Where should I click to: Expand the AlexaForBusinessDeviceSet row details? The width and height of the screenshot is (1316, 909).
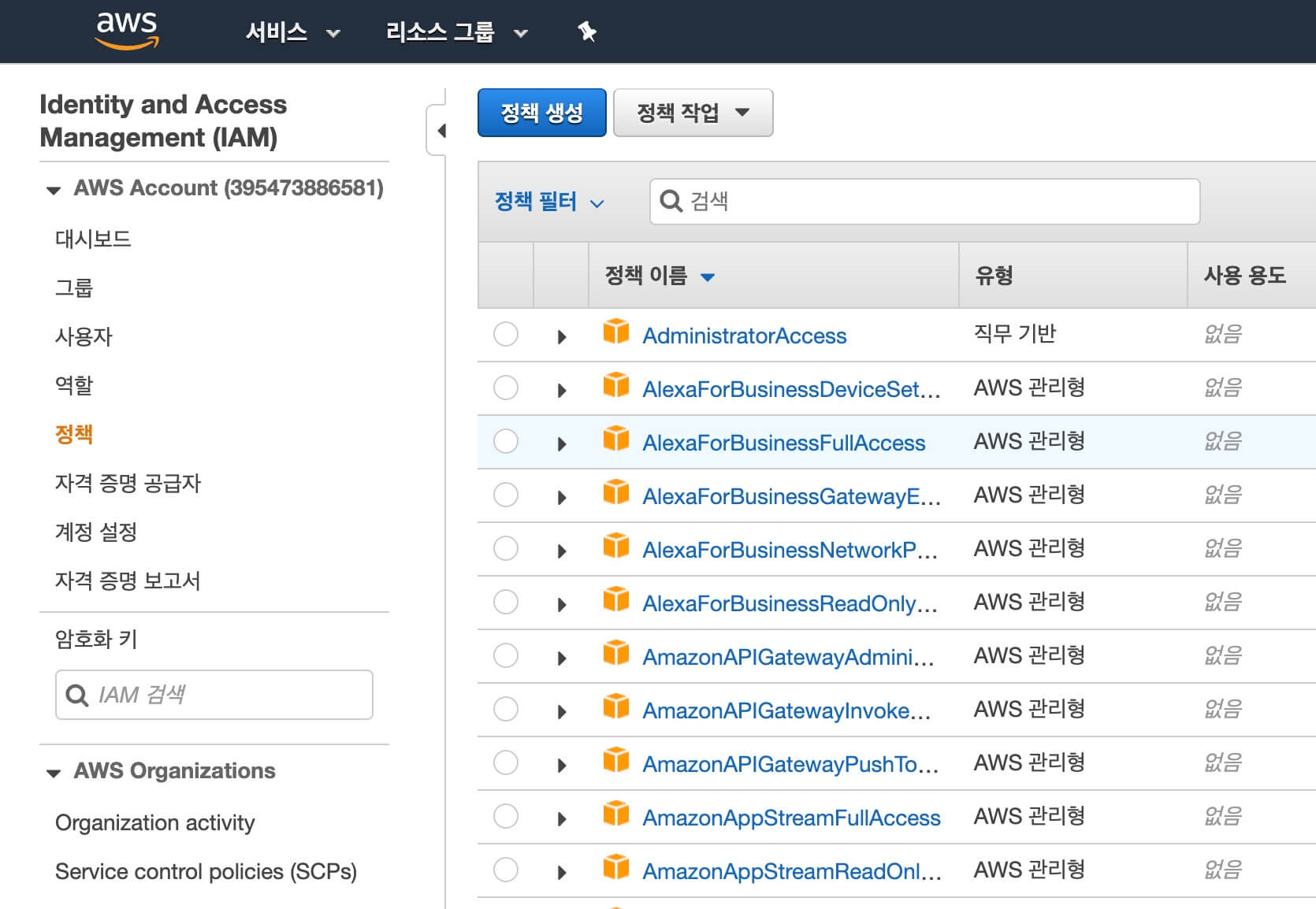coord(562,391)
